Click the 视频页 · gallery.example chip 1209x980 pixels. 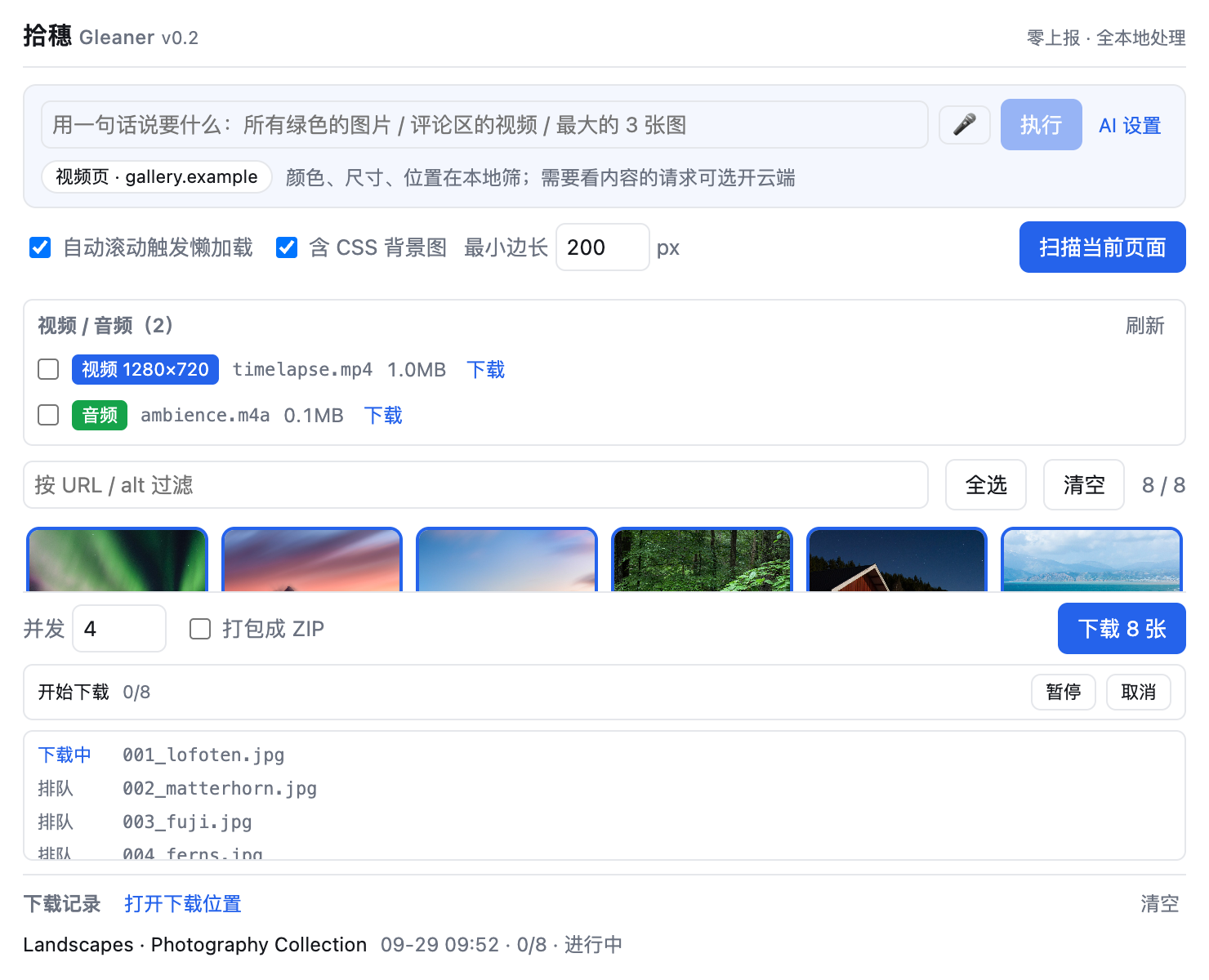pos(157,177)
